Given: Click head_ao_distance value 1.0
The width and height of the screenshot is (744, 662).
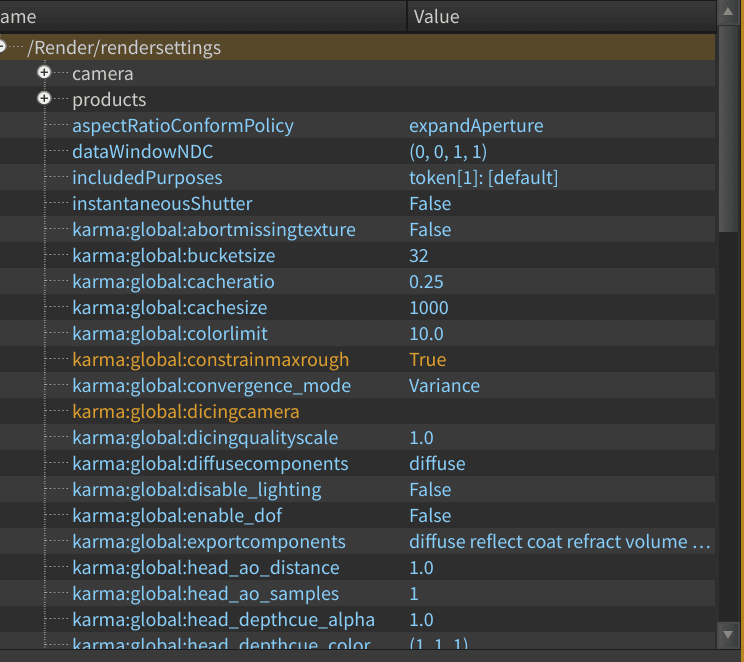Looking at the screenshot, I should (x=421, y=568).
